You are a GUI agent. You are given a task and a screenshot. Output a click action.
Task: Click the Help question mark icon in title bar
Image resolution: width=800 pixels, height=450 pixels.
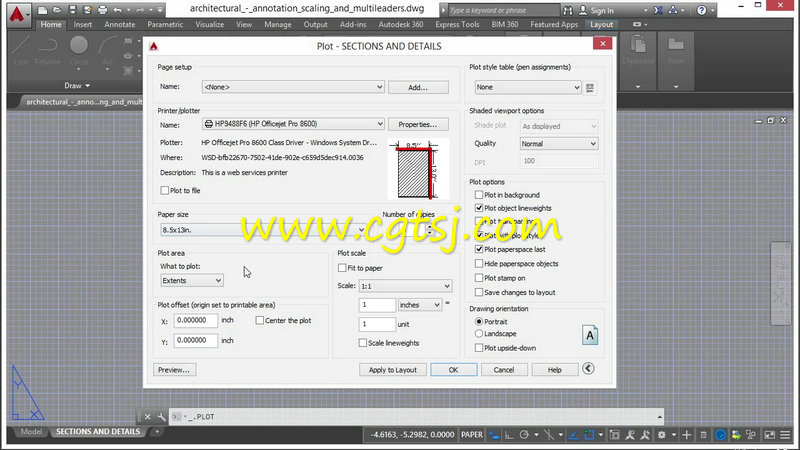point(702,10)
